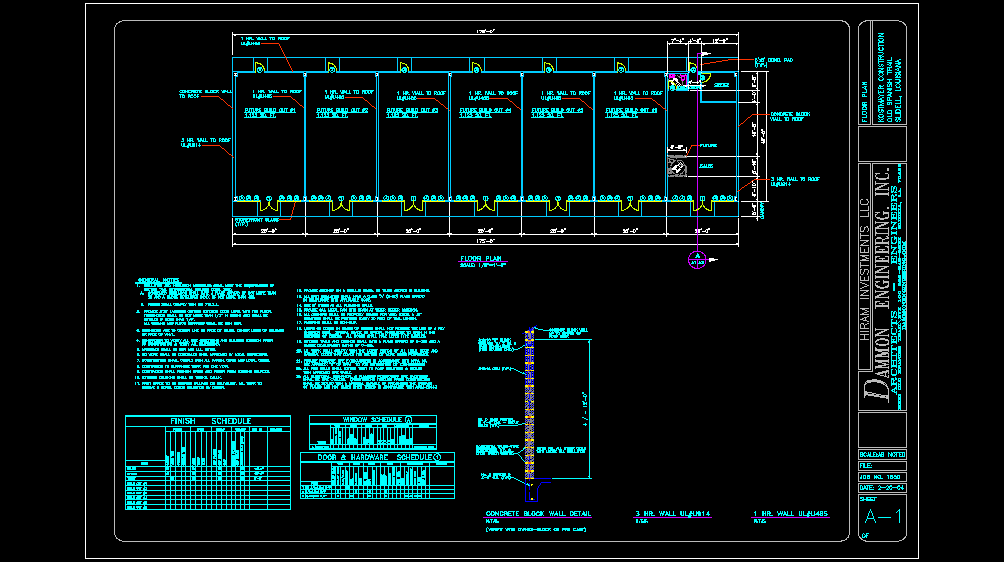Image resolution: width=1004 pixels, height=562 pixels.
Task: Select the storefront door symbol of first unit
Action: (270, 208)
